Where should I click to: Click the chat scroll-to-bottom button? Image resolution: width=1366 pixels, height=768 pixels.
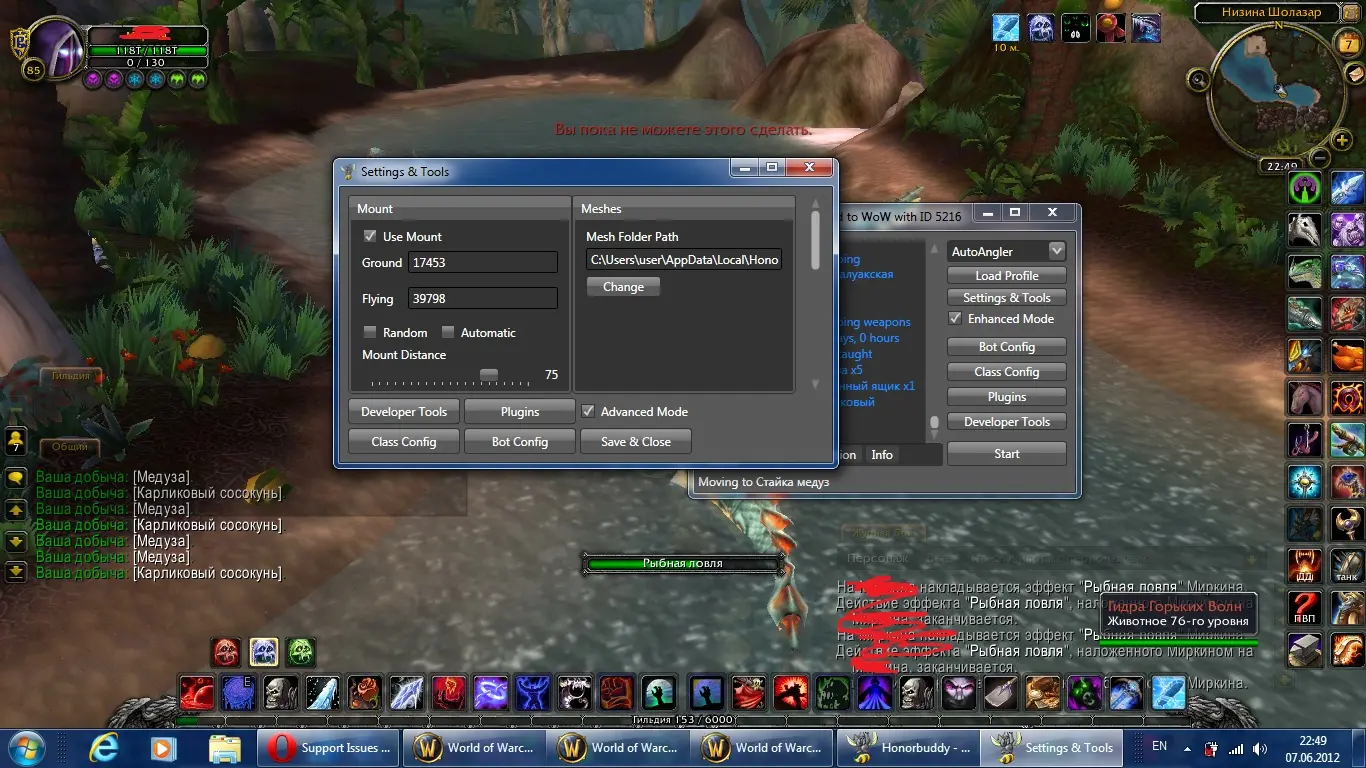(x=16, y=572)
